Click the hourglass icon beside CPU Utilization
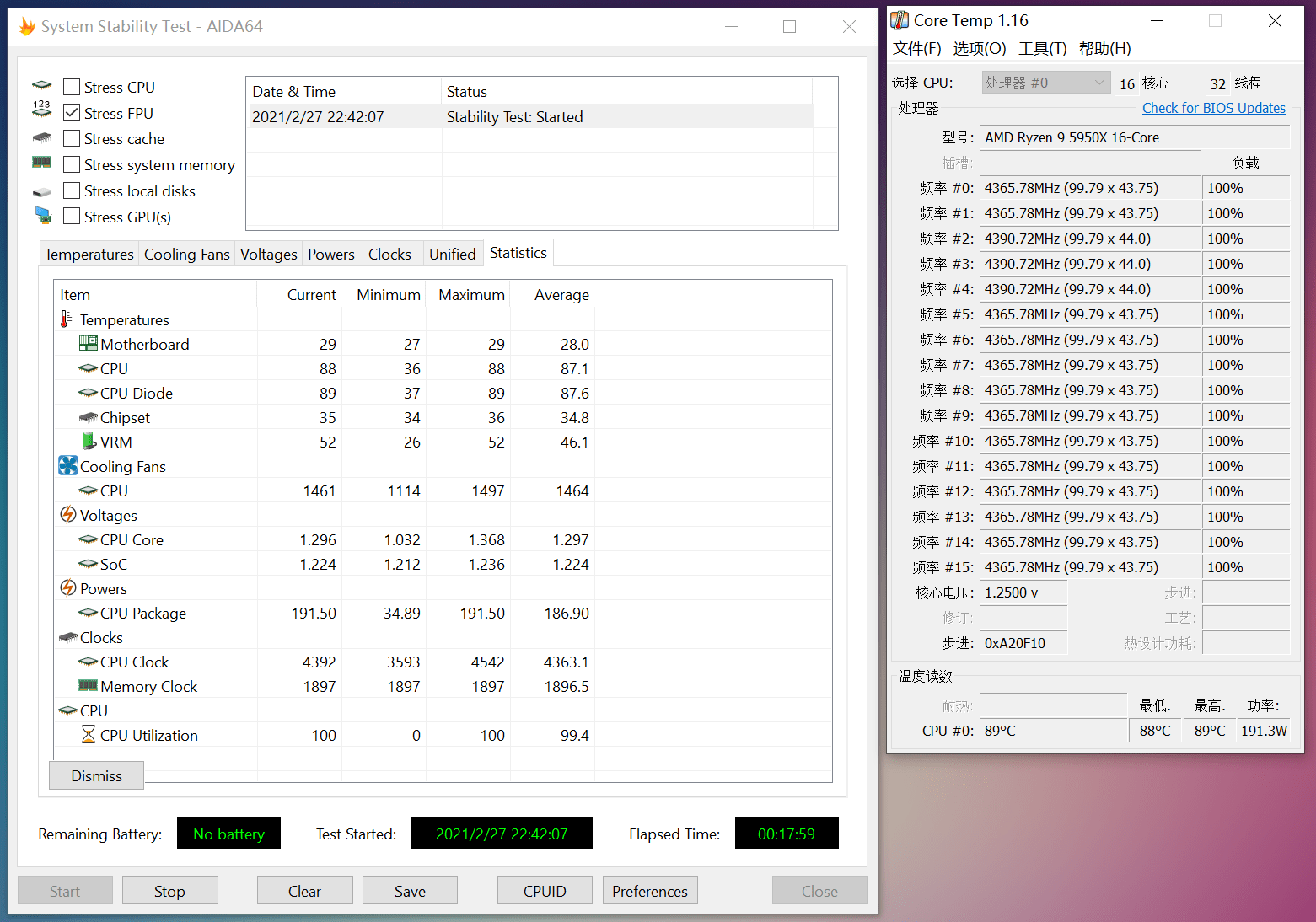The width and height of the screenshot is (1316, 922). 89,735
